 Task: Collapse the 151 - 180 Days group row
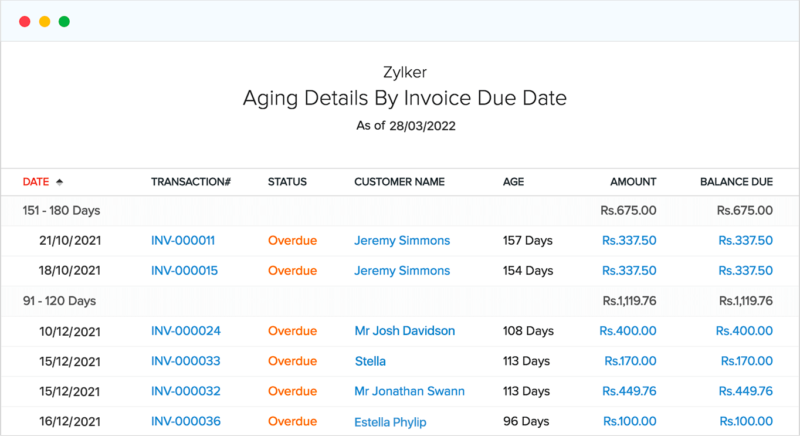[61, 211]
